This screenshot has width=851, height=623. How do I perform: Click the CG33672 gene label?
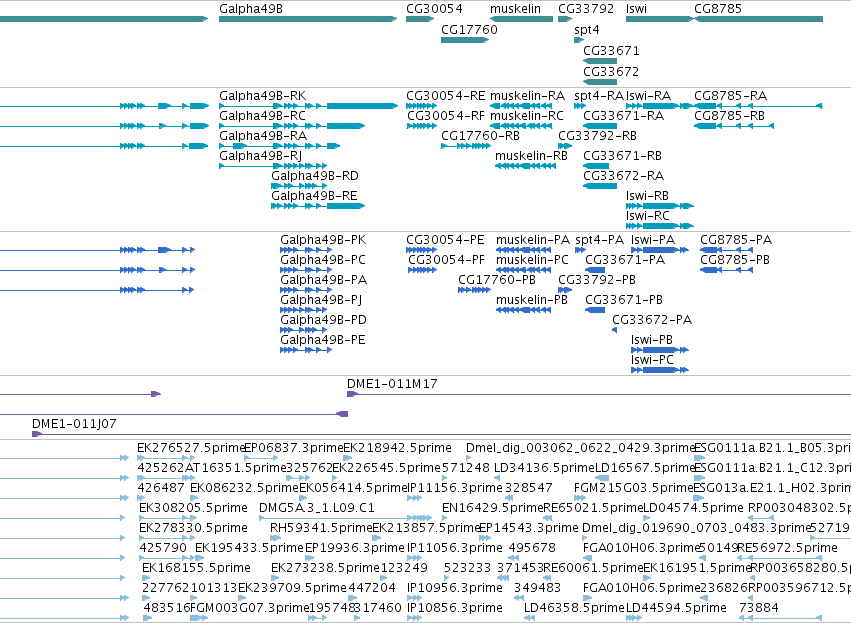(611, 71)
